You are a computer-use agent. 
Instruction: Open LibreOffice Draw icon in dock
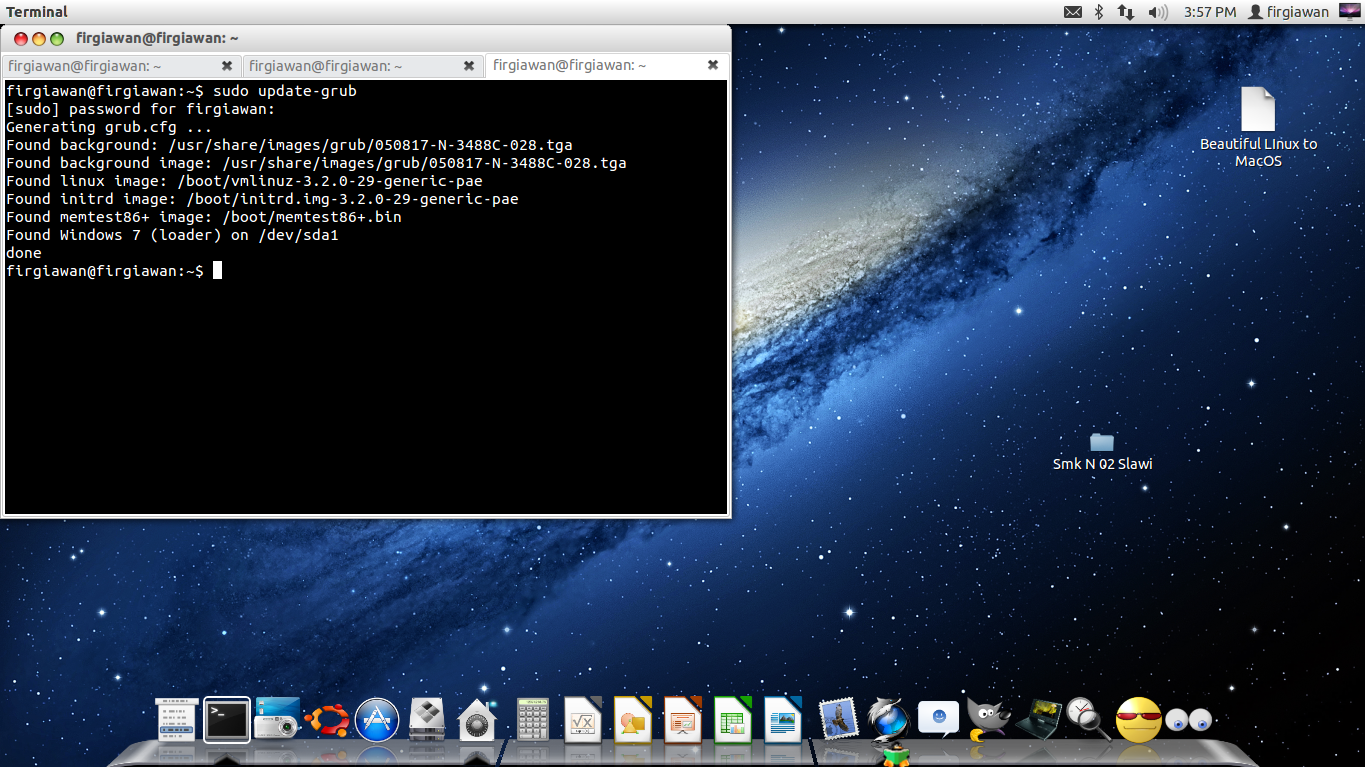click(633, 720)
